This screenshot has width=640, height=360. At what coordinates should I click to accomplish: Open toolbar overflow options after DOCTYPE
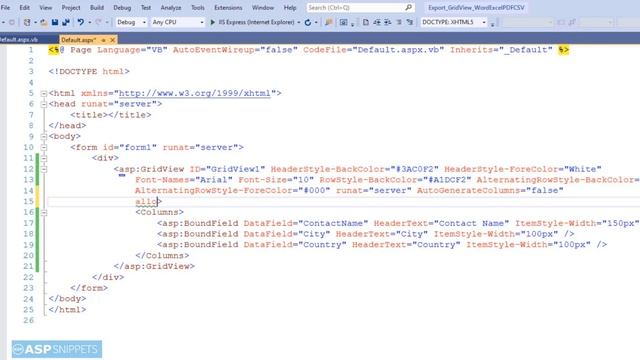point(492,23)
